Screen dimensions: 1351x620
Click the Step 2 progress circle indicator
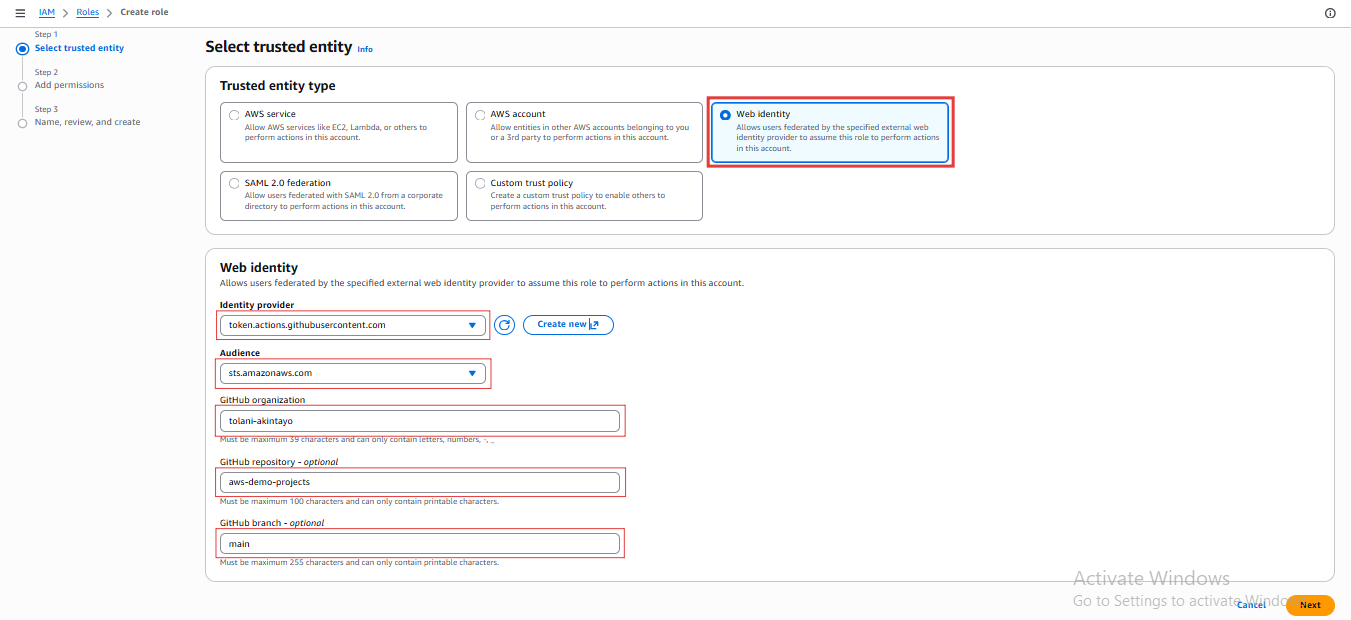tap(22, 85)
